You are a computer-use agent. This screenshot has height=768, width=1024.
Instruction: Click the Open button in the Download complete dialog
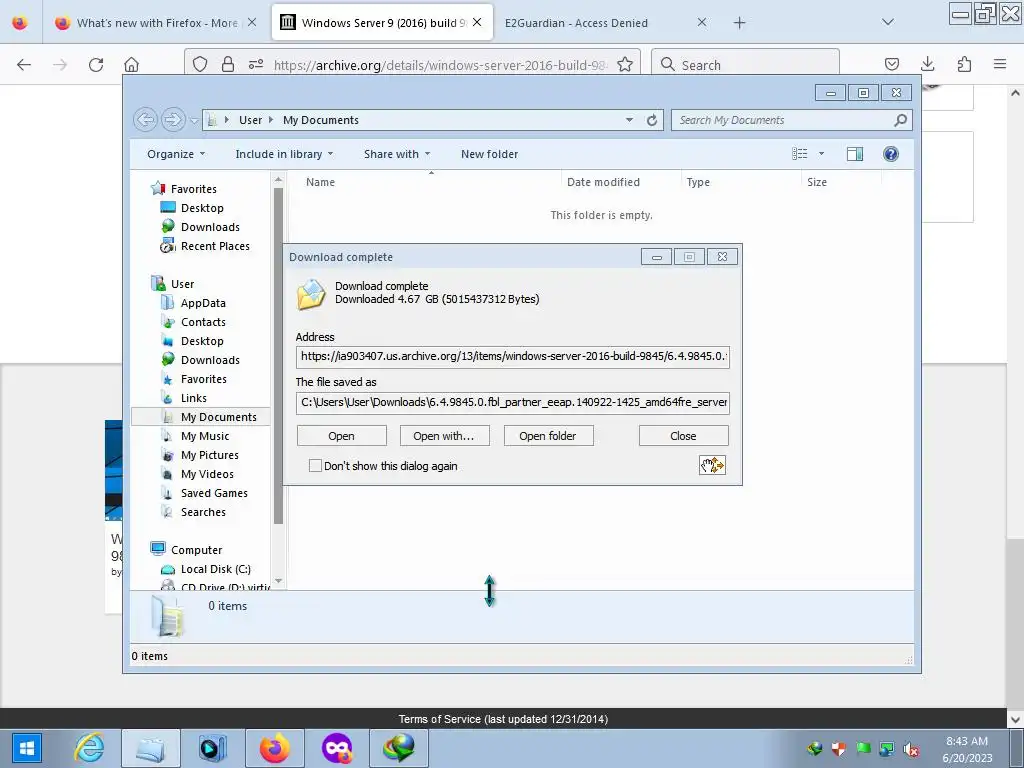342,436
